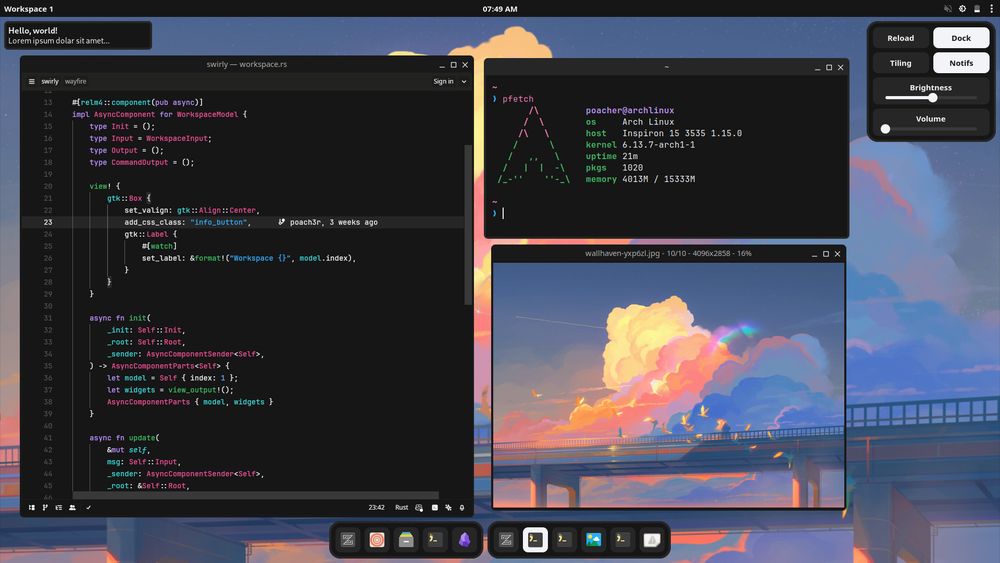Adjust the Volume slider in the control panel
Viewport: 1000px width, 563px height.
[x=930, y=129]
